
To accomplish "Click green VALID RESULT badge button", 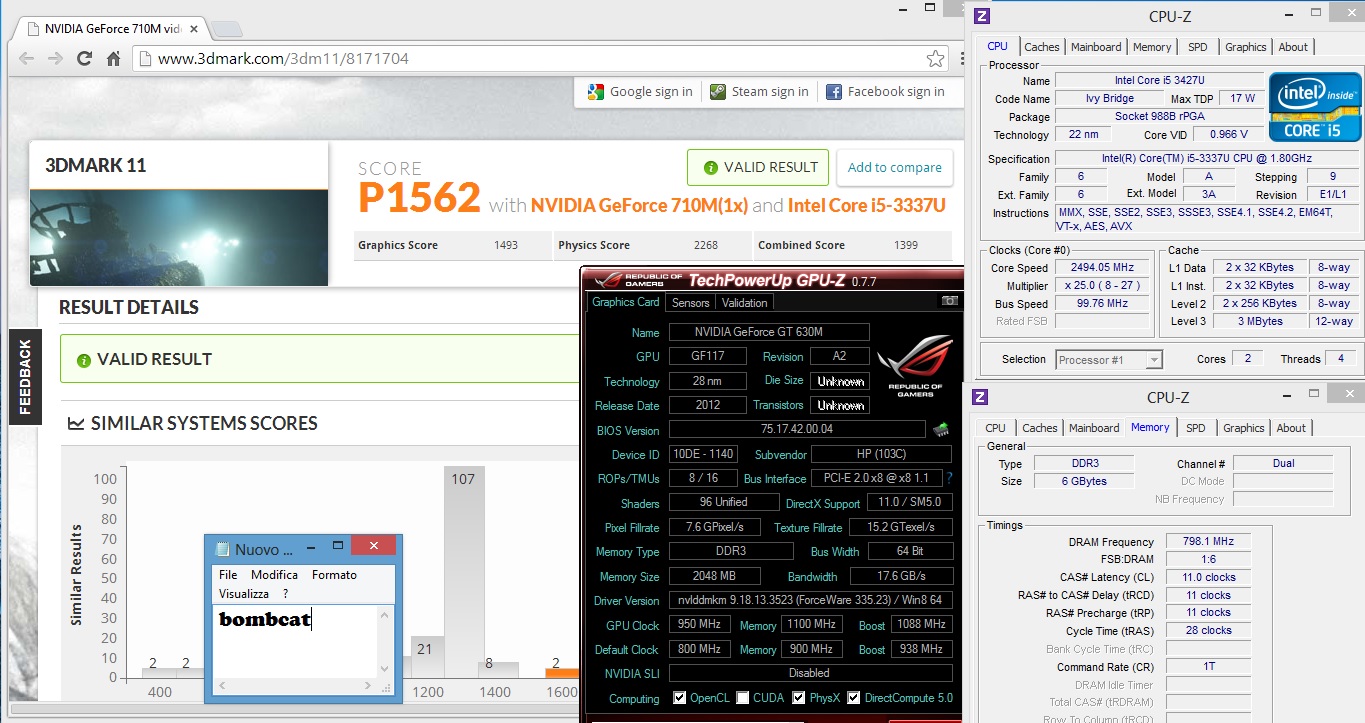I will coord(760,167).
